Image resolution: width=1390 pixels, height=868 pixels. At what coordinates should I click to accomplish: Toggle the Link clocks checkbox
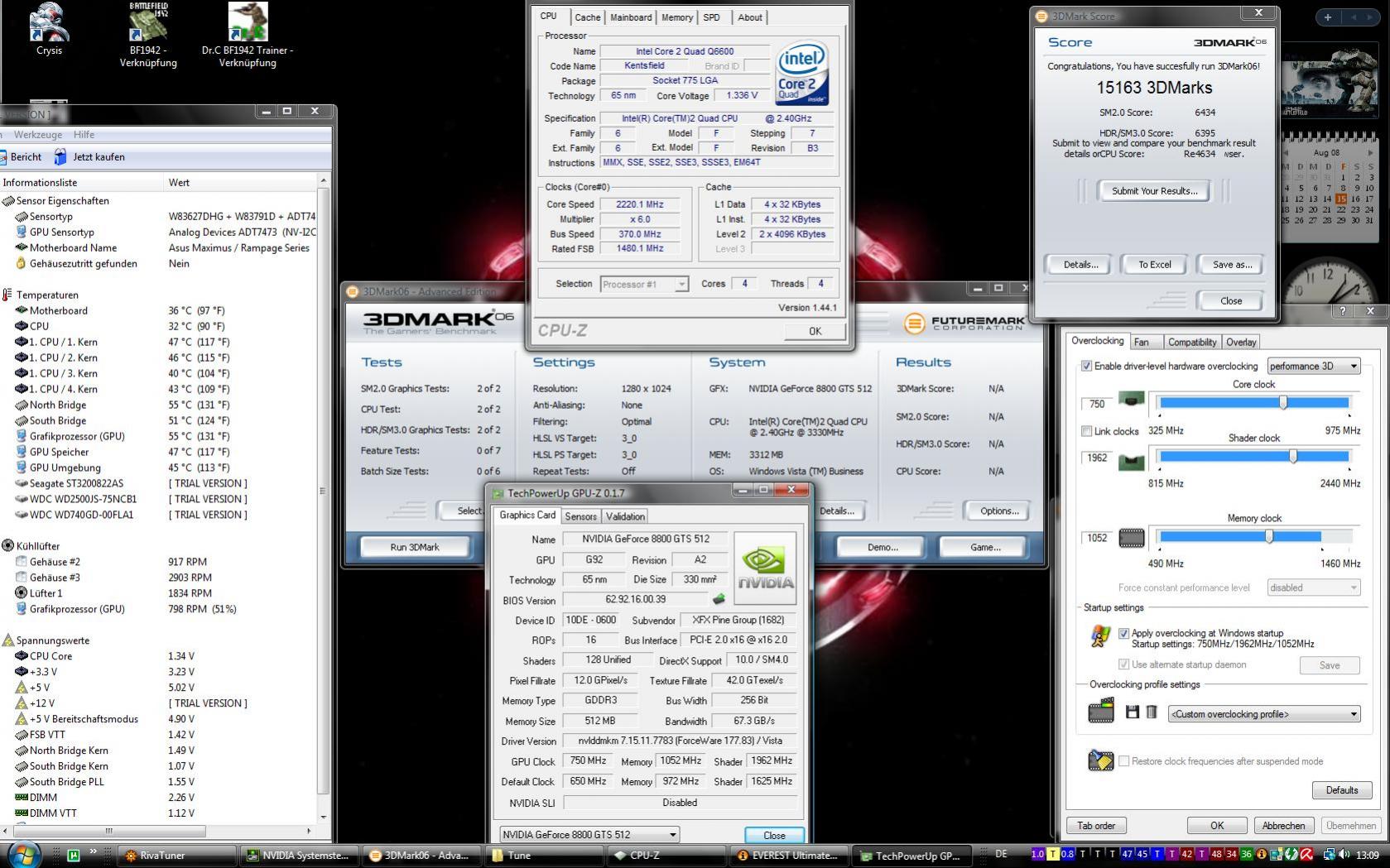tap(1086, 431)
